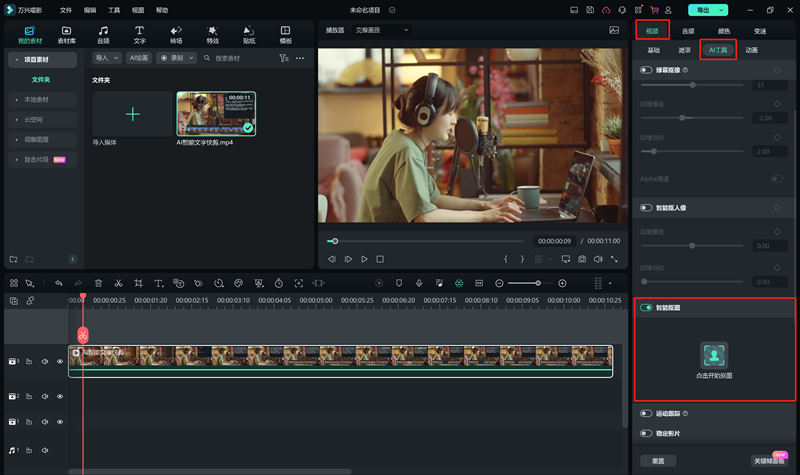800x475 pixels.
Task: Open the 工具 menu
Action: (114, 10)
